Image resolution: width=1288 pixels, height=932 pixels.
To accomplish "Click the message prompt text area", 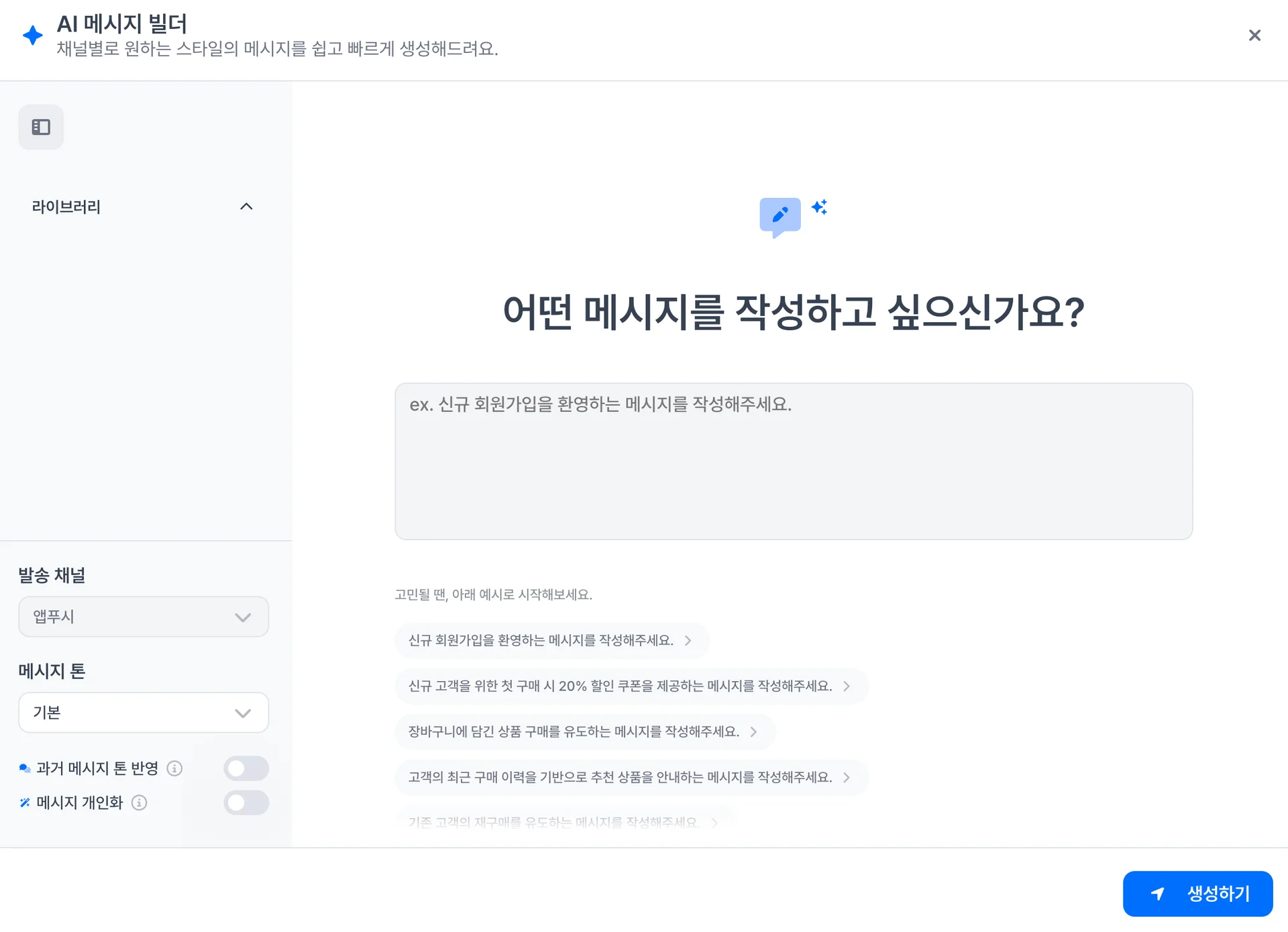I will [793, 462].
